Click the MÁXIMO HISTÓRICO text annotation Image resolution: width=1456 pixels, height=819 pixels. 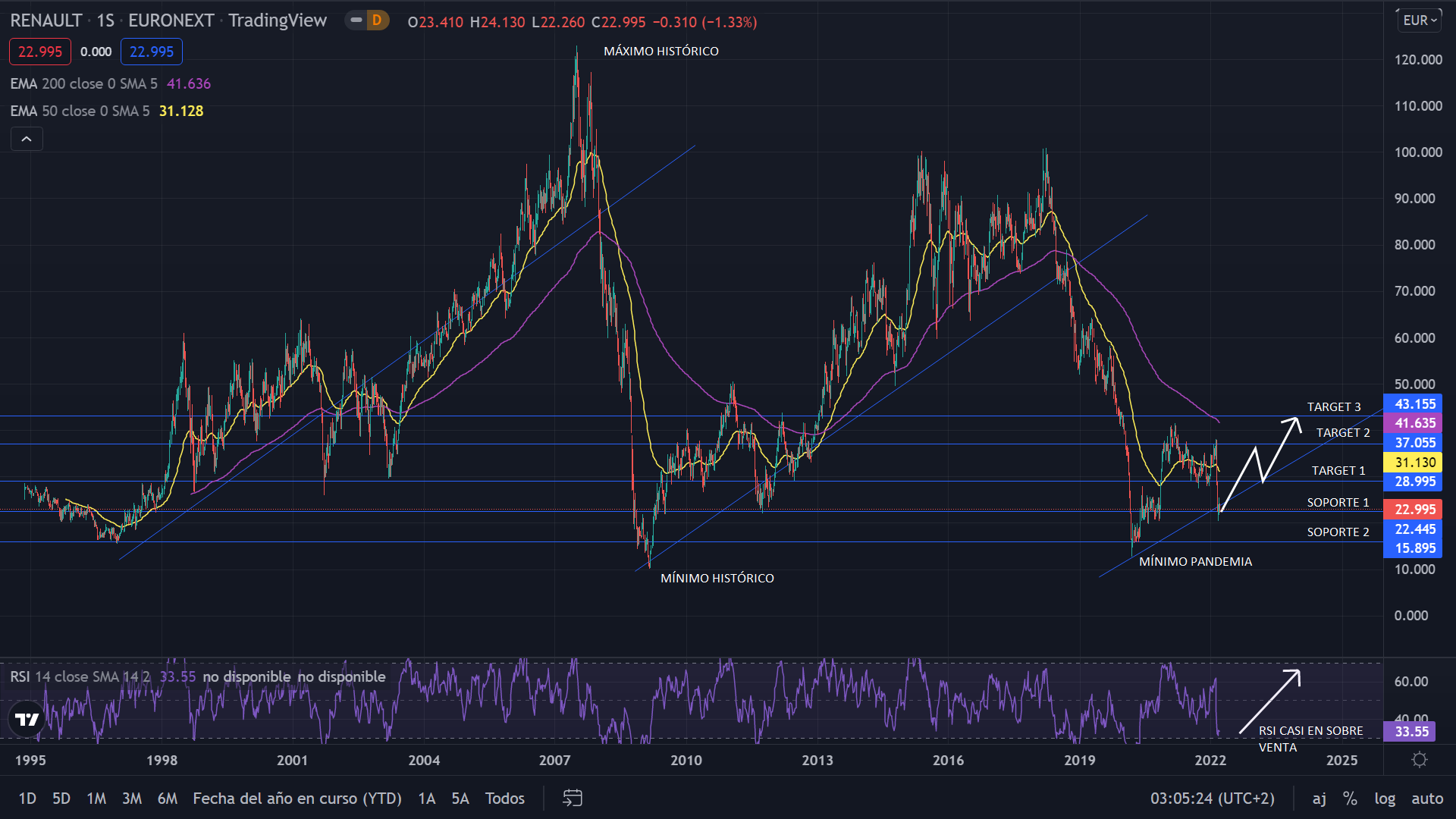(x=661, y=51)
